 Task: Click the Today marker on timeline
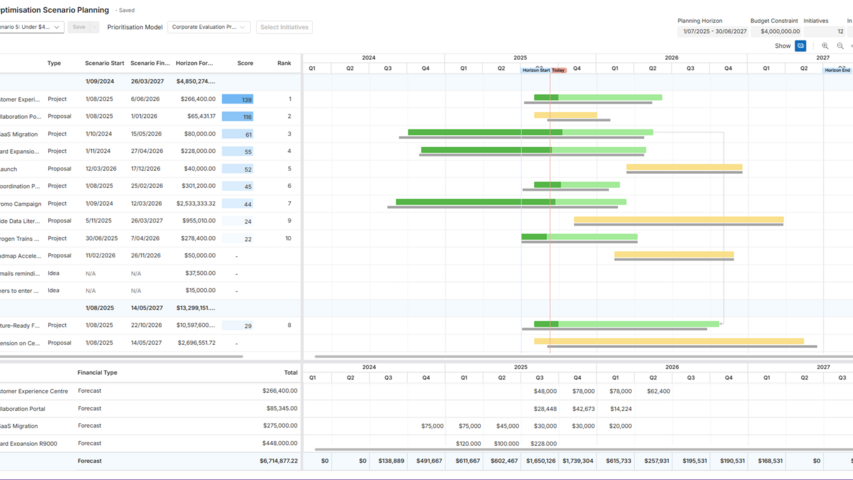[558, 70]
